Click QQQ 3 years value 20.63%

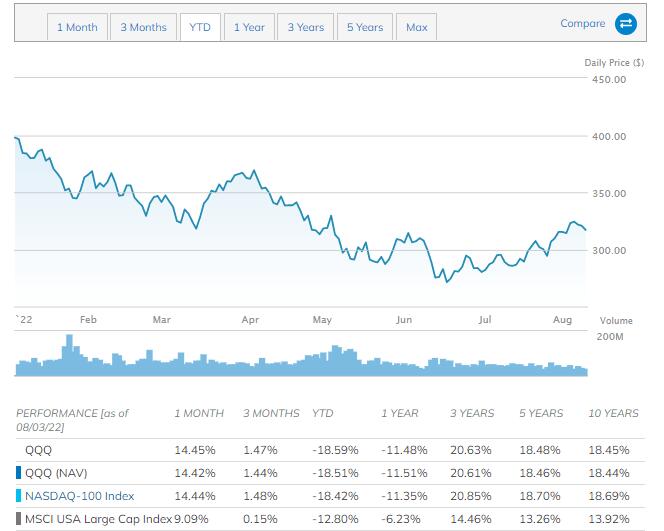click(471, 450)
